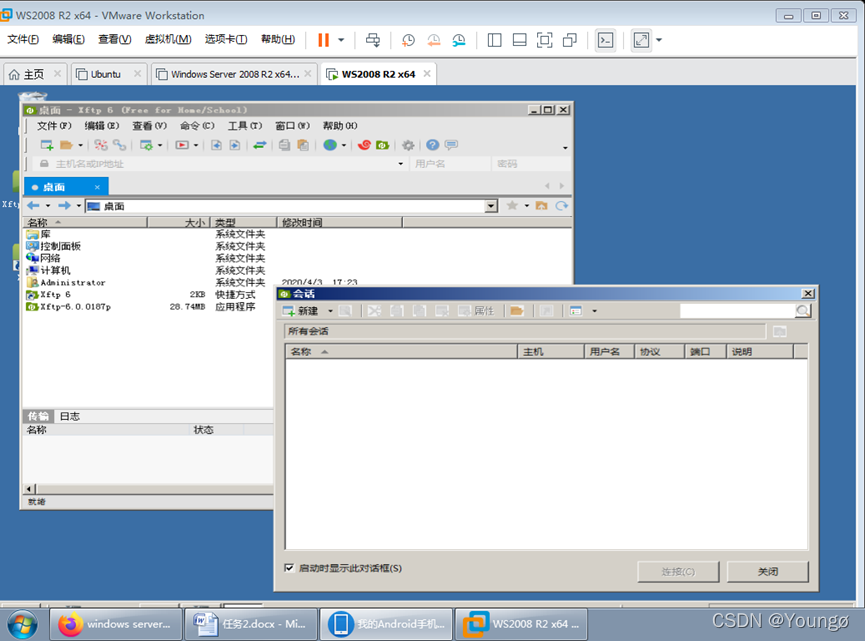Open the new session dropdown arrow in session dialog
This screenshot has height=641, width=865.
[x=330, y=311]
